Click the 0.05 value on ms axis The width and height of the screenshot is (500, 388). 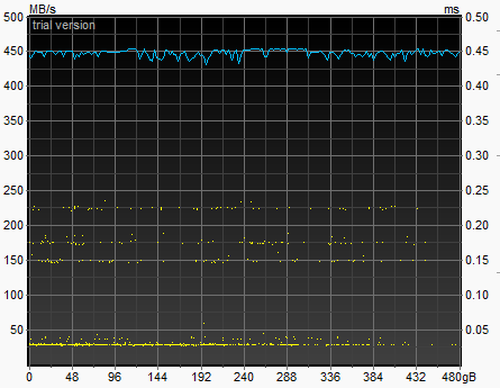pos(477,330)
